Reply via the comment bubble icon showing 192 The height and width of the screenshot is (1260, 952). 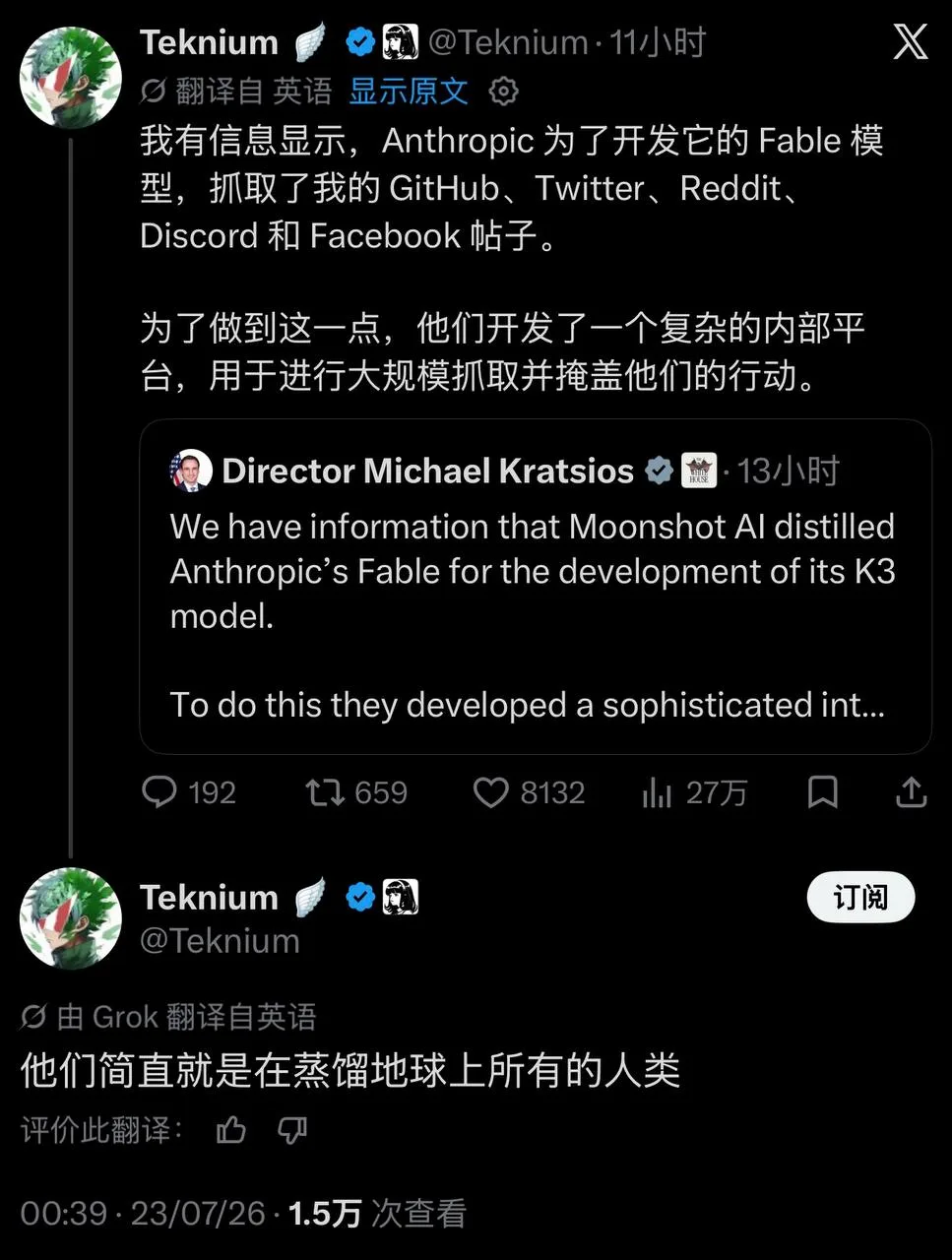(x=159, y=791)
